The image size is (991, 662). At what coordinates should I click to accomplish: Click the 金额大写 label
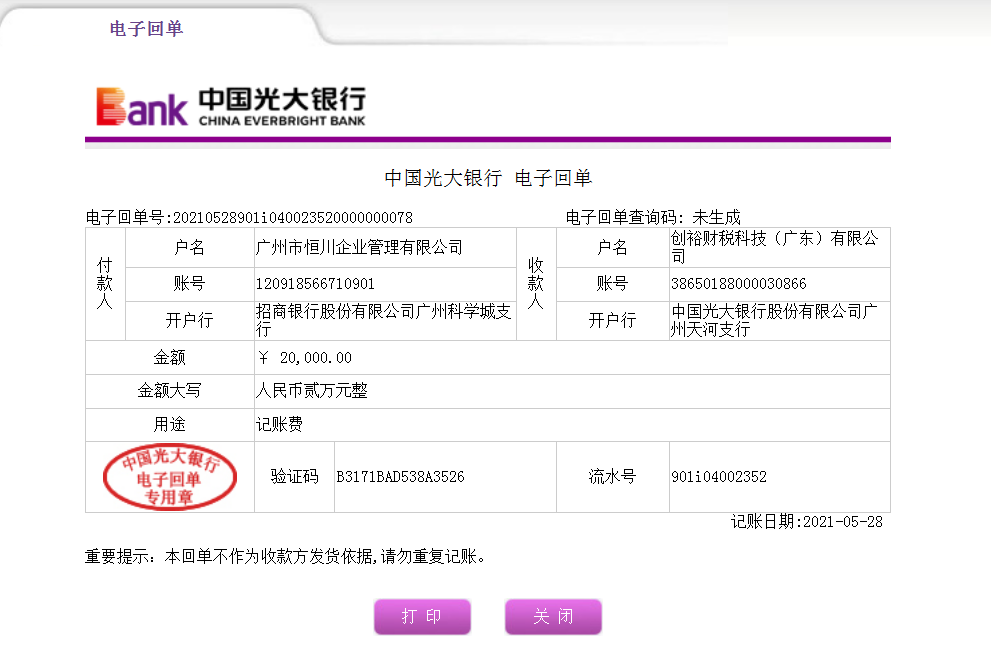tap(169, 391)
